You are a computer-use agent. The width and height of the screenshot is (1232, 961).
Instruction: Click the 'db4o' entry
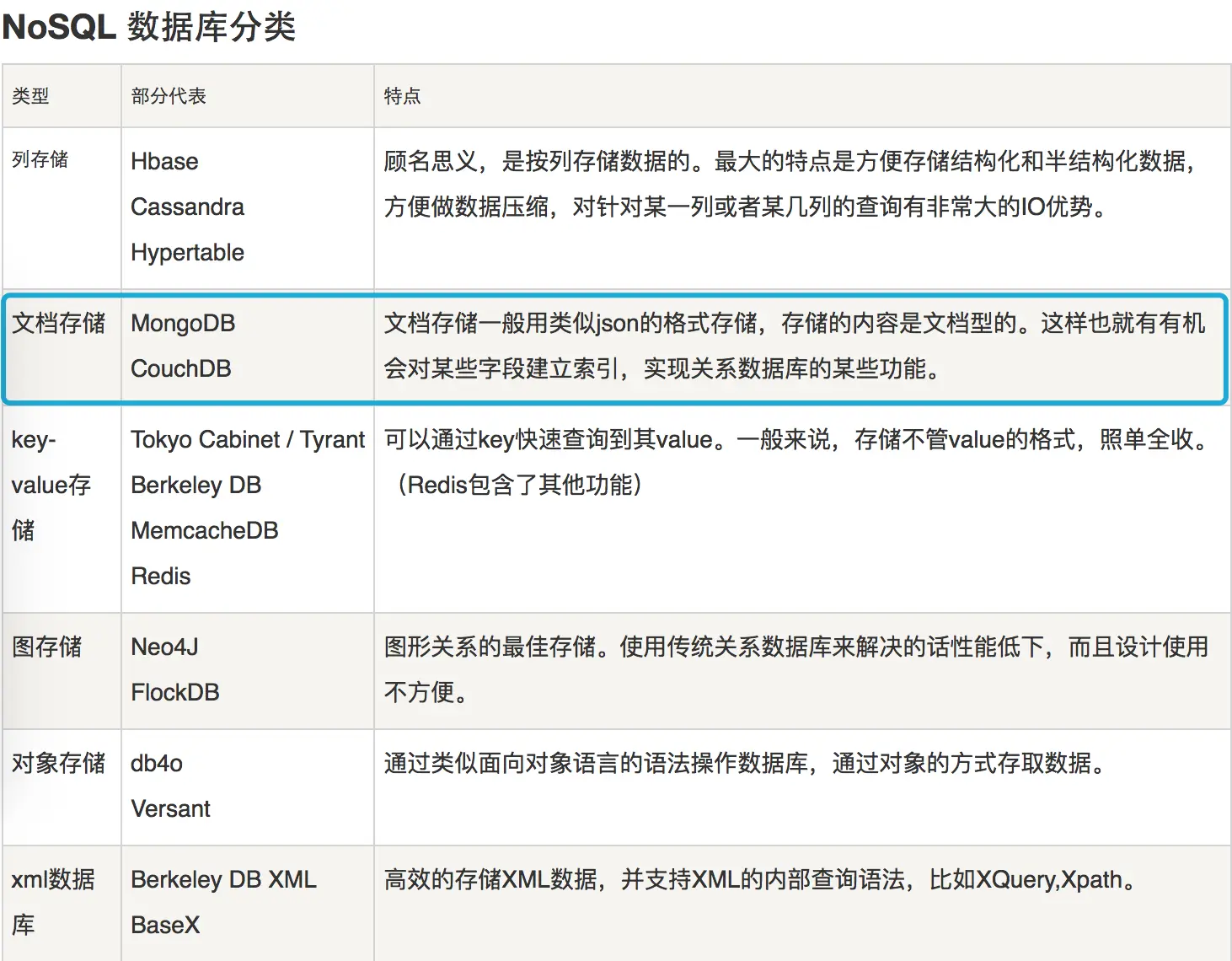click(157, 763)
